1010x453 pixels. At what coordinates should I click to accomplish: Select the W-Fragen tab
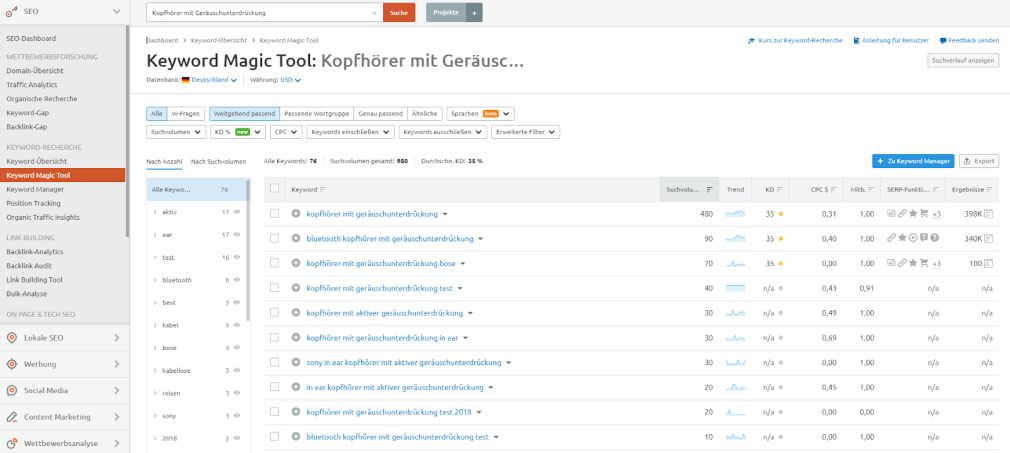[x=187, y=113]
